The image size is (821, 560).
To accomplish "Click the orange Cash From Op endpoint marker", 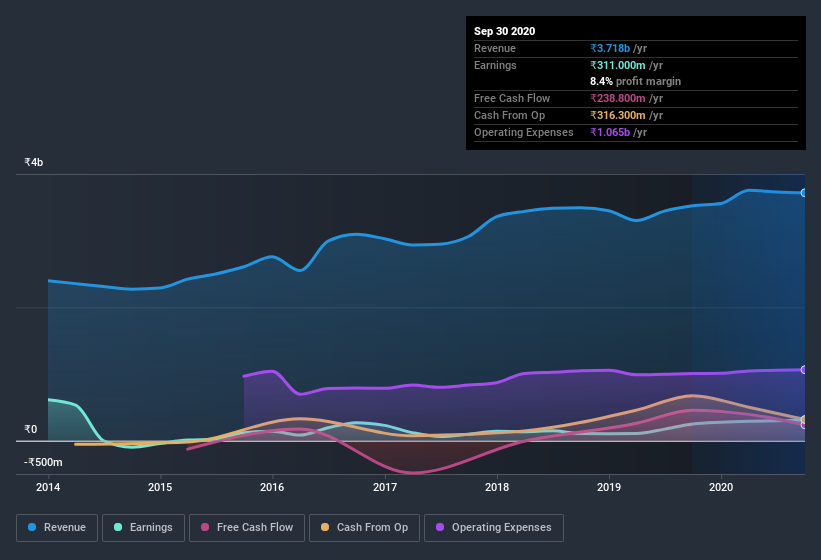I will 803,419.
